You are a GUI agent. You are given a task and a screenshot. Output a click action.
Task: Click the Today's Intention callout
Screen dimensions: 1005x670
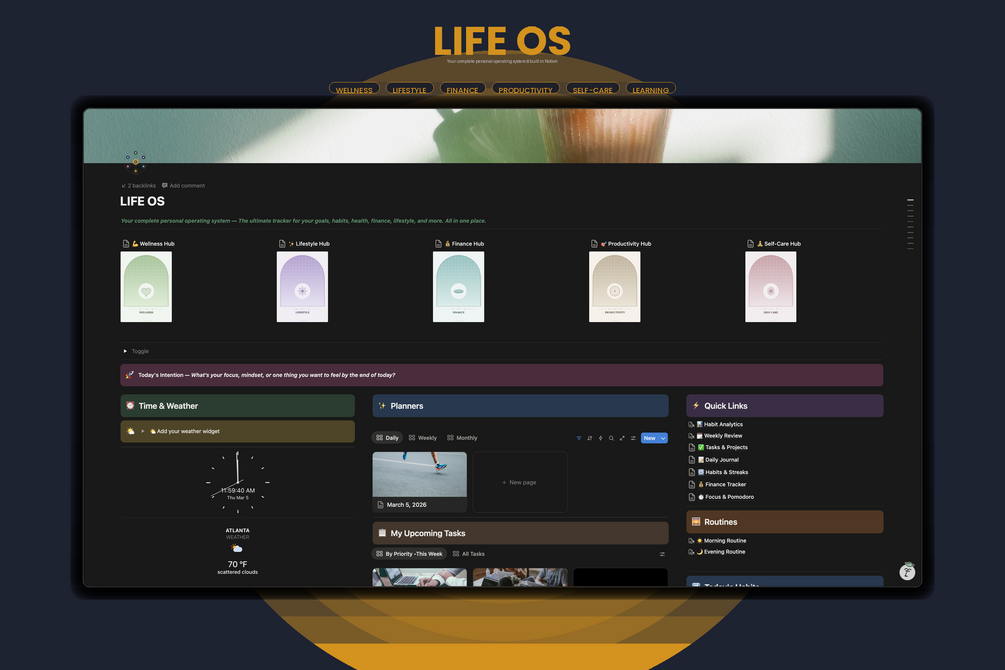tap(501, 375)
